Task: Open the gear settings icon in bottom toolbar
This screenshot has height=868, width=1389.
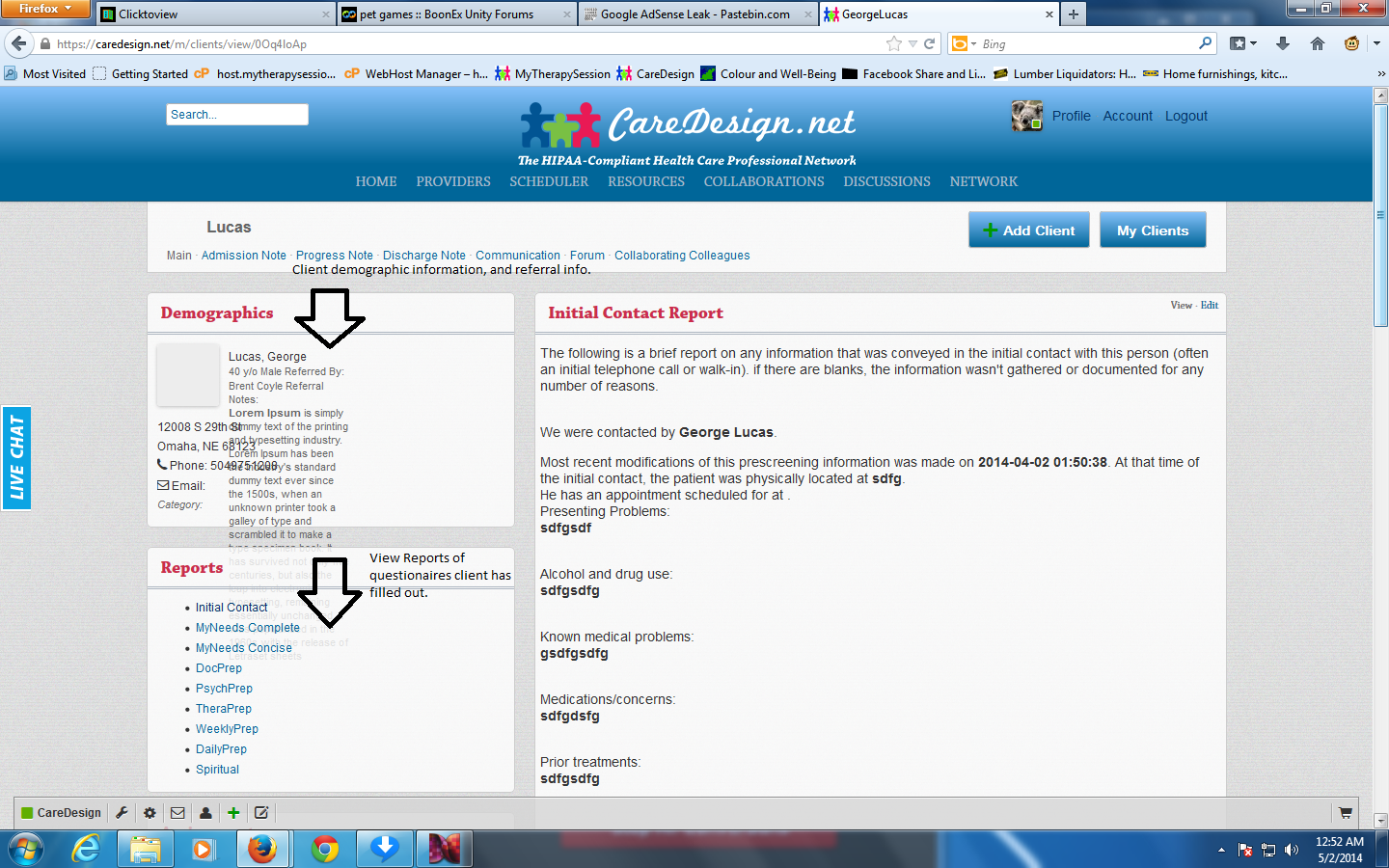Action: [x=150, y=813]
